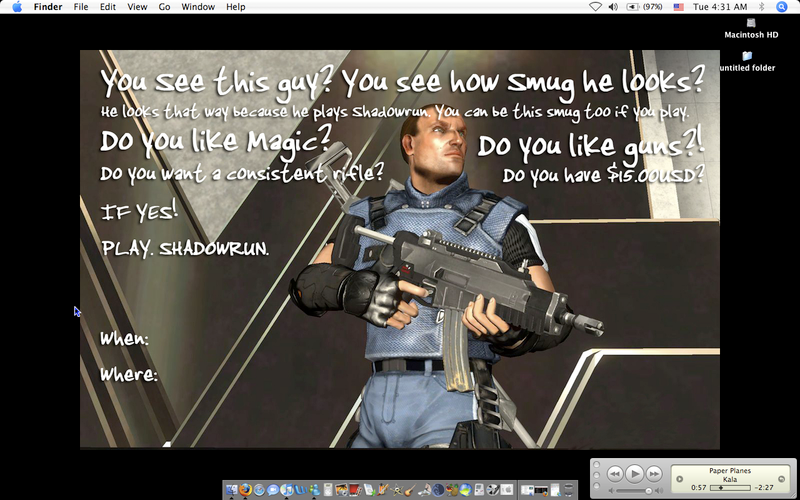Open the Go menu
Image resolution: width=800 pixels, height=500 pixels.
pyautogui.click(x=164, y=7)
